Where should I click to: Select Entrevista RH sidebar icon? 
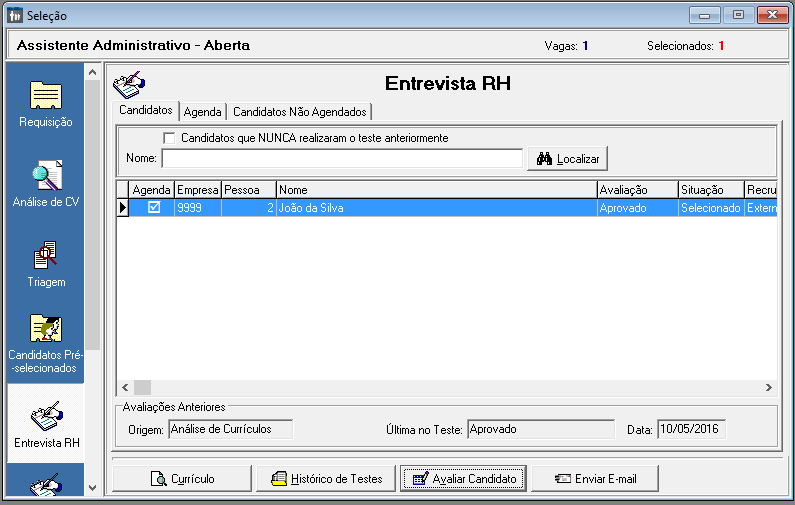click(x=46, y=415)
